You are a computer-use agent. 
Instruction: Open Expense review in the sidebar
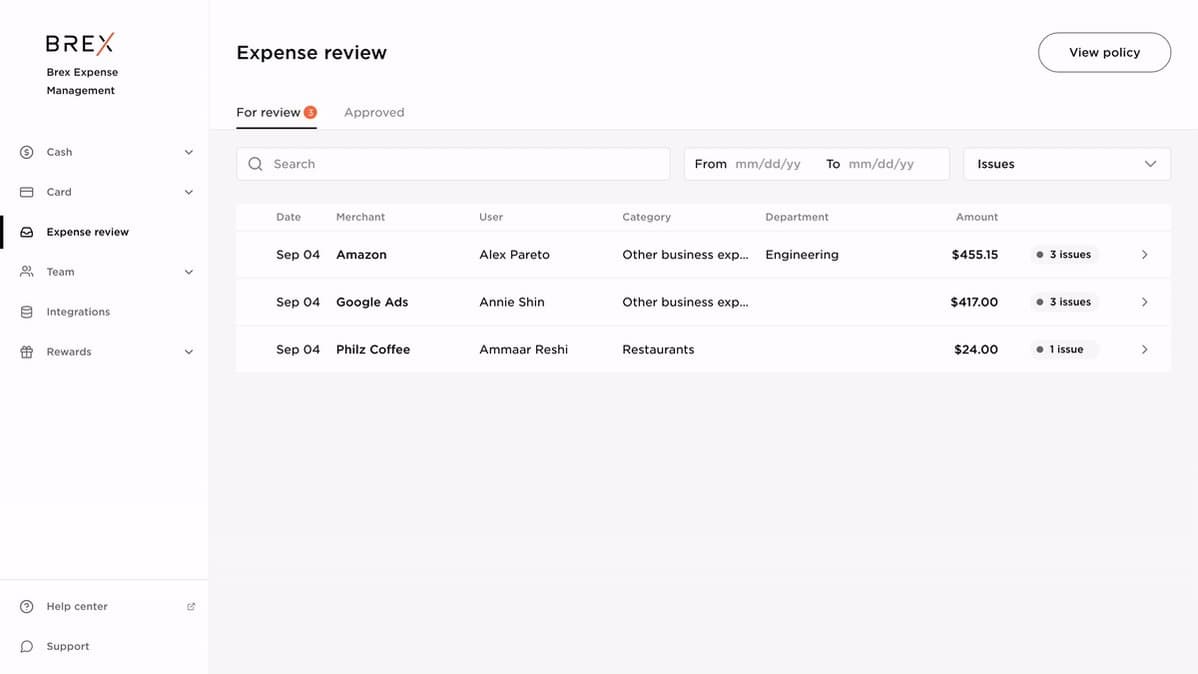87,232
